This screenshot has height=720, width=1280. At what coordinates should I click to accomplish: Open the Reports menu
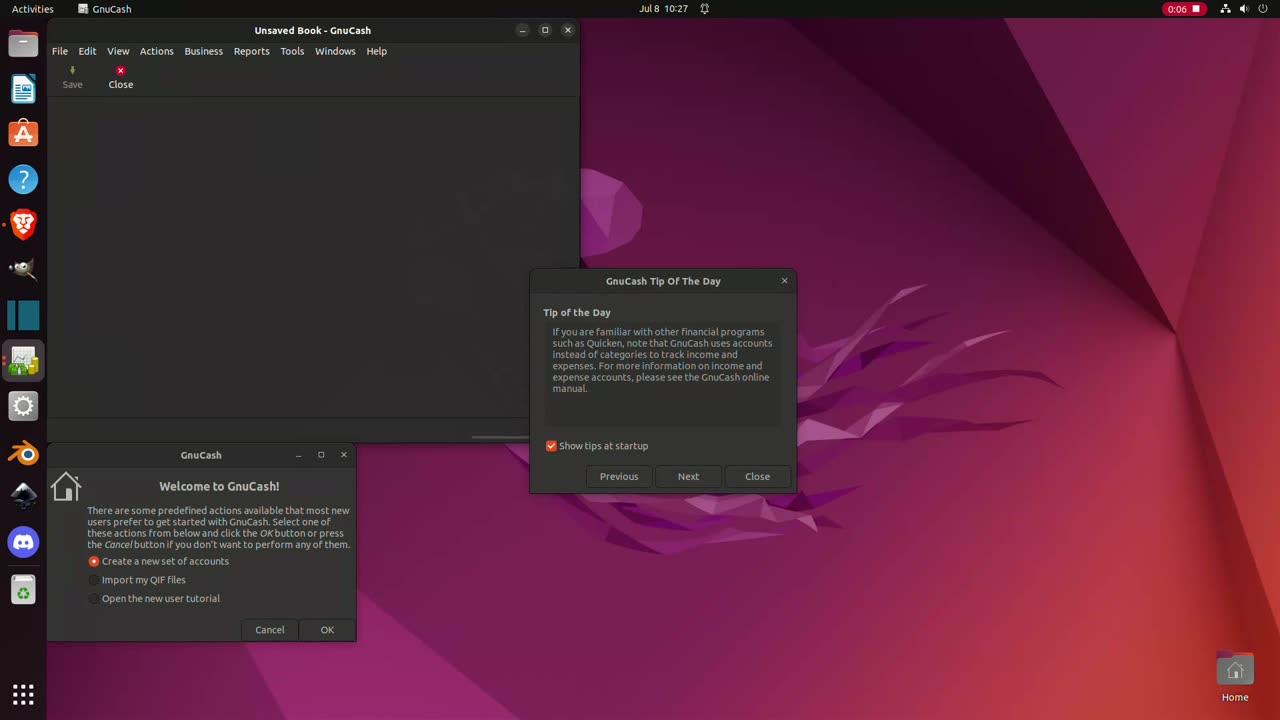click(x=252, y=51)
